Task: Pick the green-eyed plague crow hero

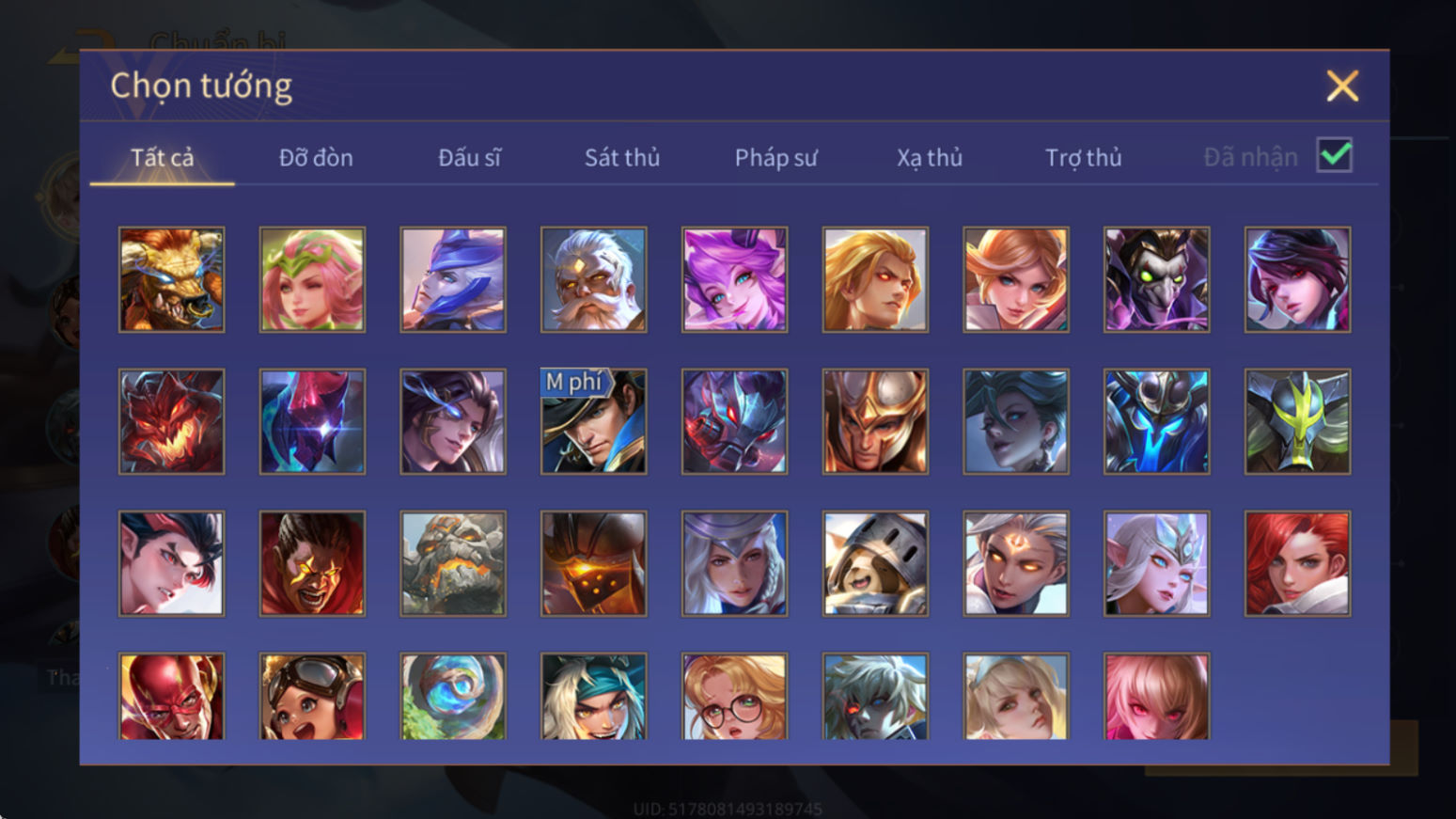Action: click(1156, 279)
